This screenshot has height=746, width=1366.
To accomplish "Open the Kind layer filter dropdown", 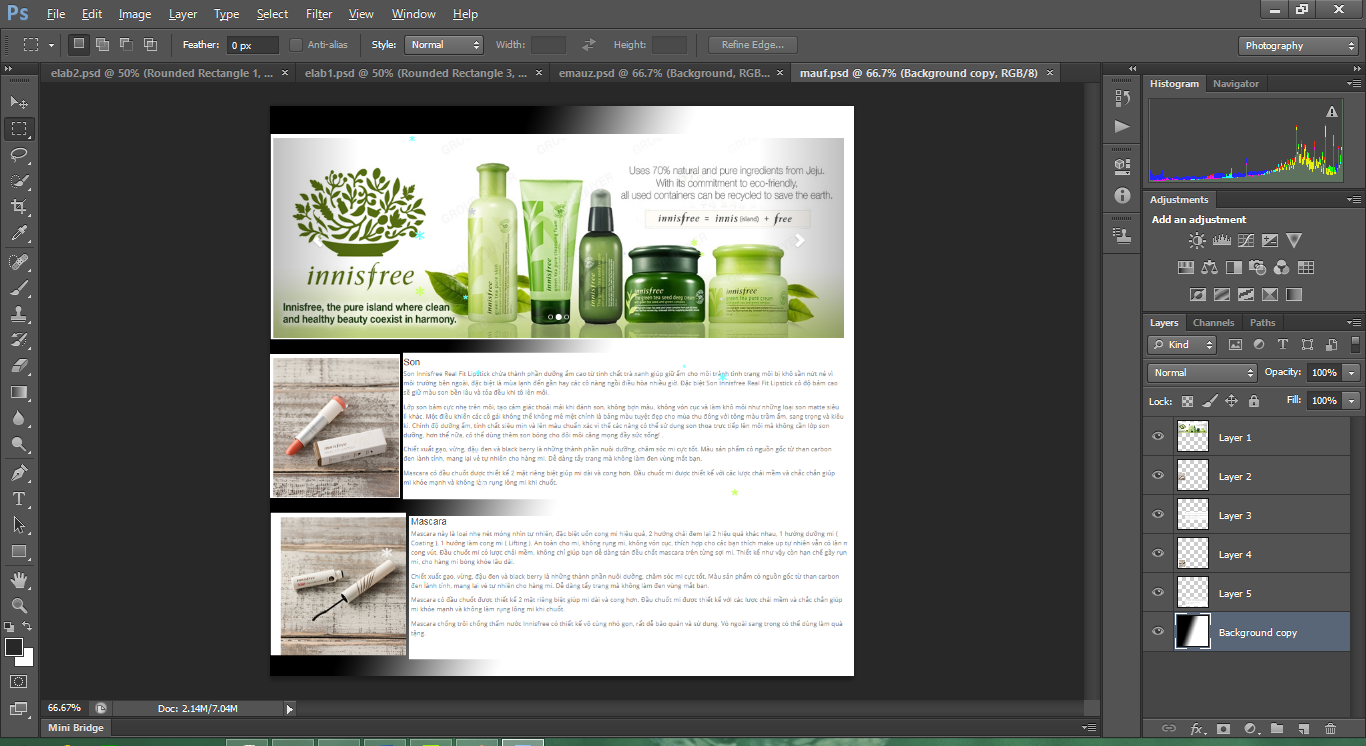I will click(x=1182, y=344).
